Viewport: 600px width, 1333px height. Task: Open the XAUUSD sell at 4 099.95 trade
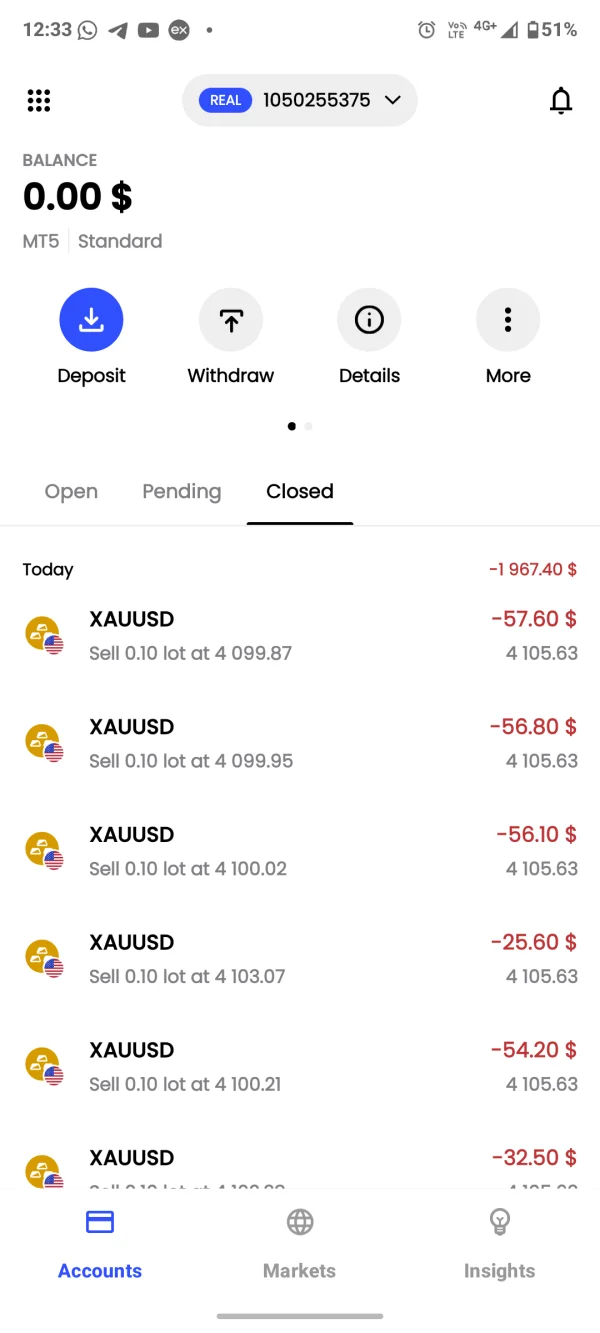coord(300,744)
